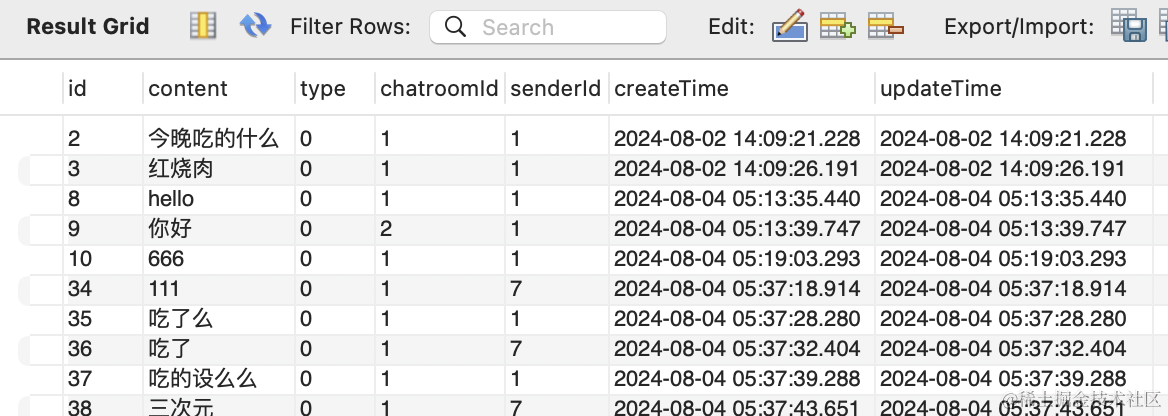Viewport: 1168px width, 416px height.
Task: Click the Result Grid label
Action: click(88, 27)
